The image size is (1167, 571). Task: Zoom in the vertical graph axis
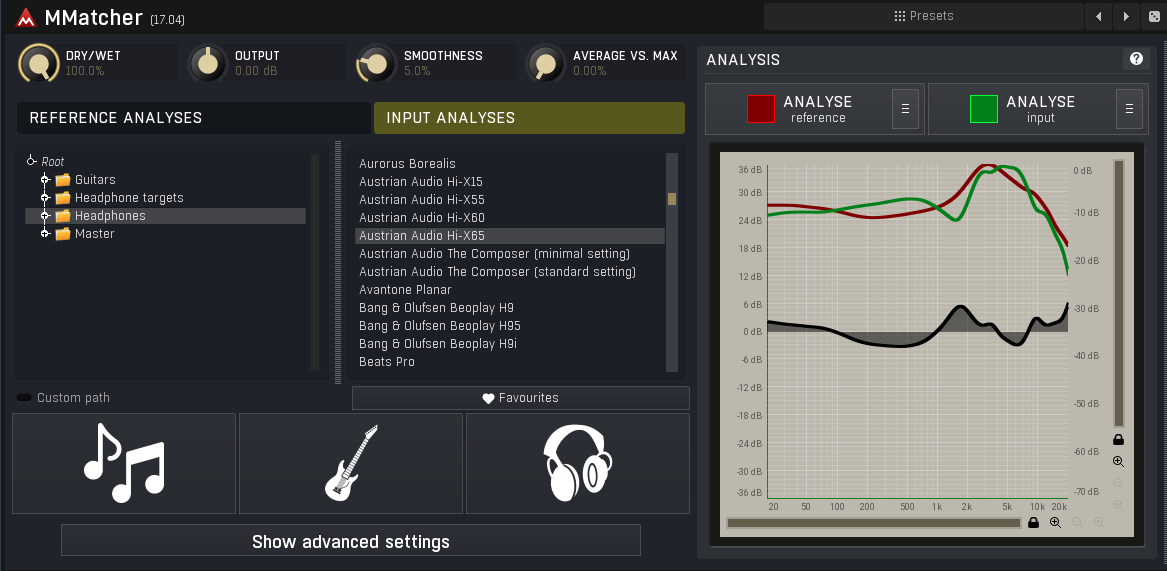coord(1118,462)
